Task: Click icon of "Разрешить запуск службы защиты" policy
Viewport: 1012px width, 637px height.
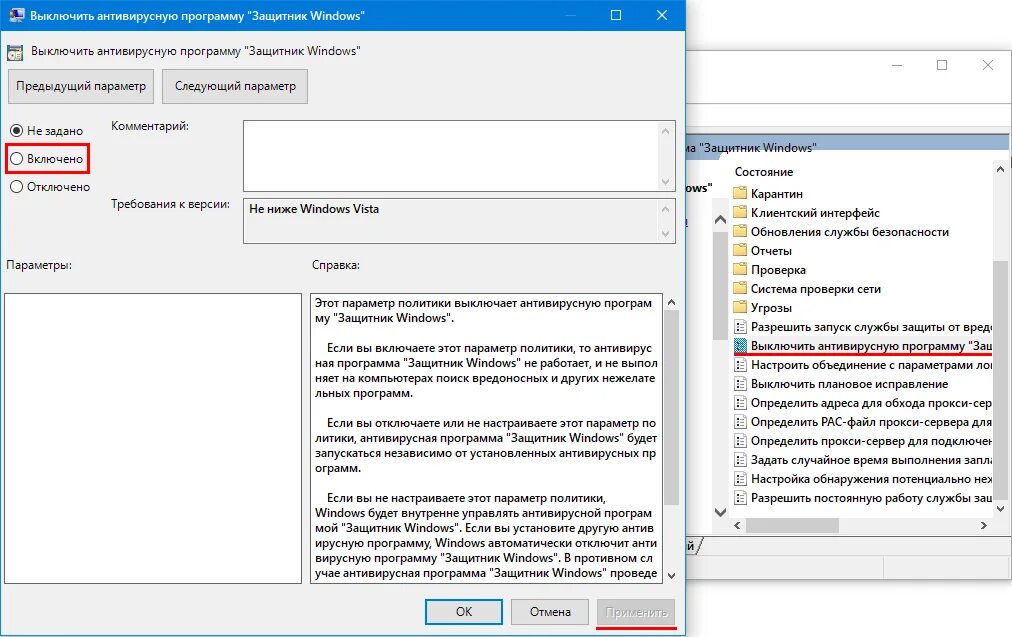Action: tap(740, 327)
